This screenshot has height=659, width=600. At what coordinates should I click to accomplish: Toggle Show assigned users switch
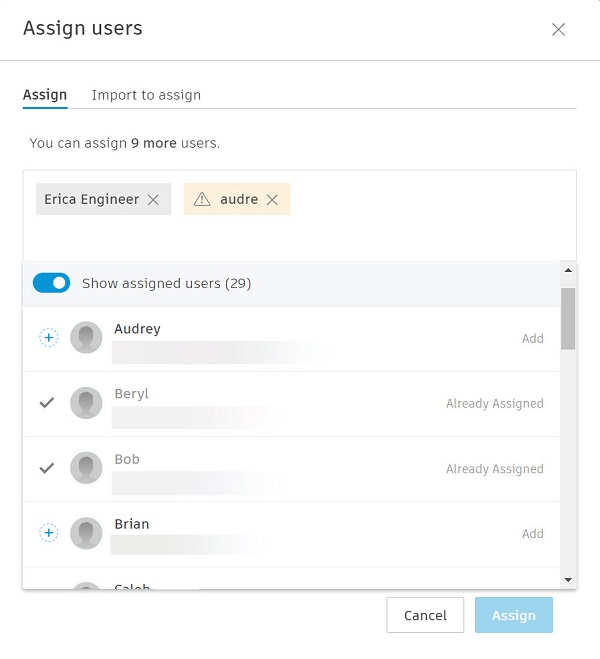(x=51, y=283)
